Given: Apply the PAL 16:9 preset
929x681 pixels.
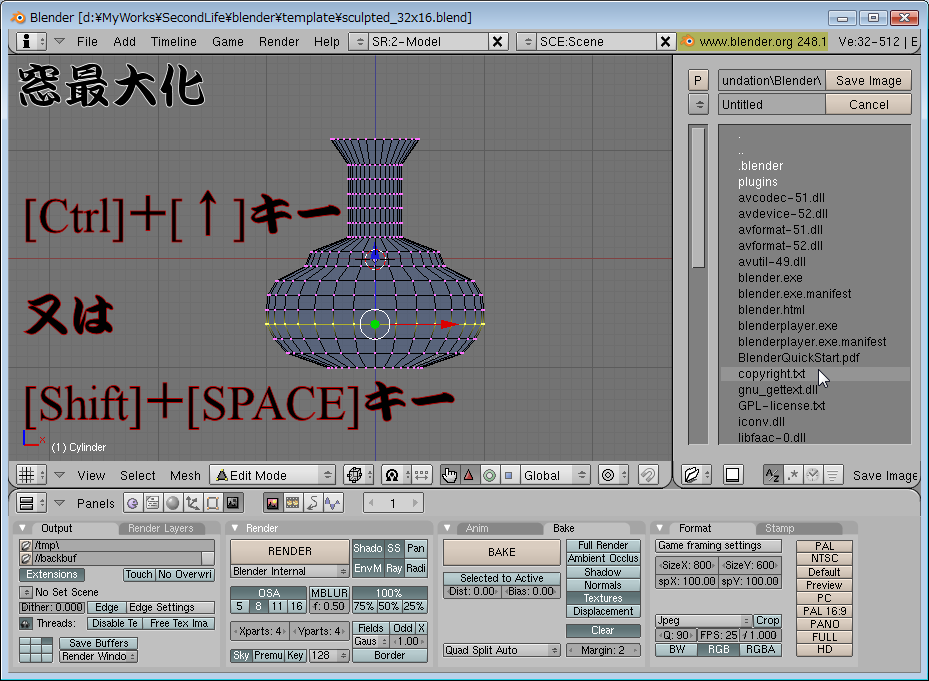Looking at the screenshot, I should pyautogui.click(x=824, y=611).
